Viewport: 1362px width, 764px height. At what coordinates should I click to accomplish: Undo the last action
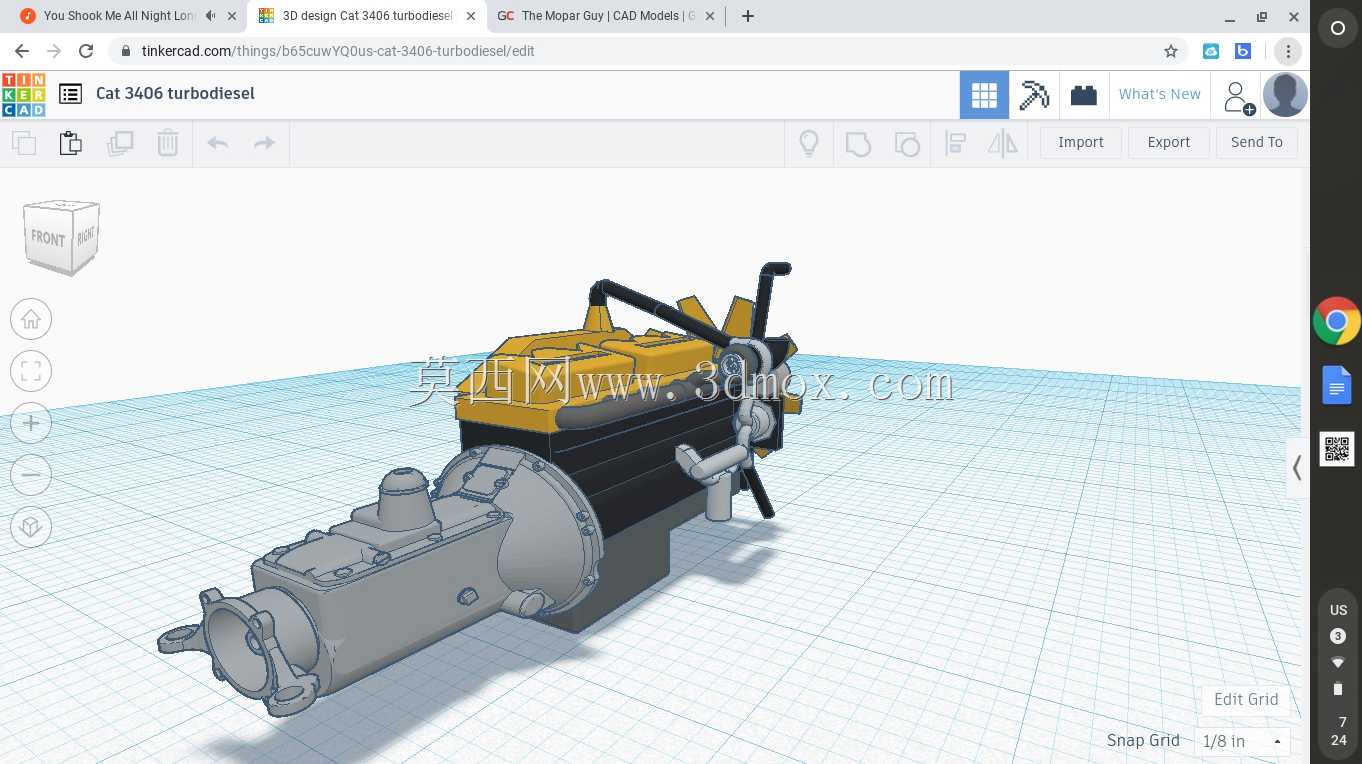[x=217, y=143]
